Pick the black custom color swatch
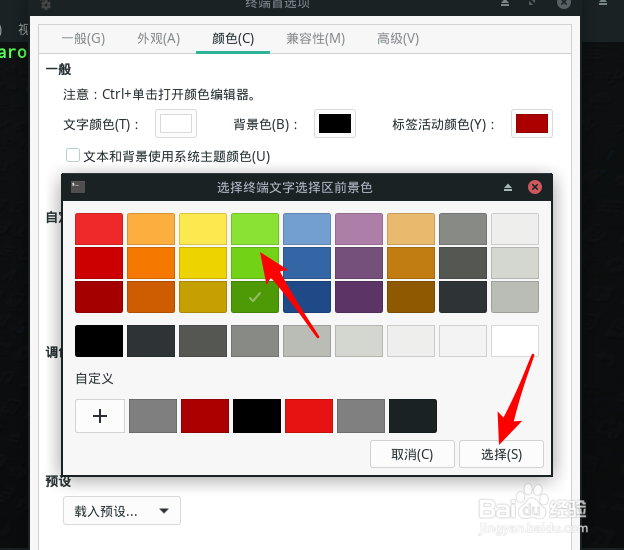Viewport: 624px width, 550px height. click(x=257, y=416)
